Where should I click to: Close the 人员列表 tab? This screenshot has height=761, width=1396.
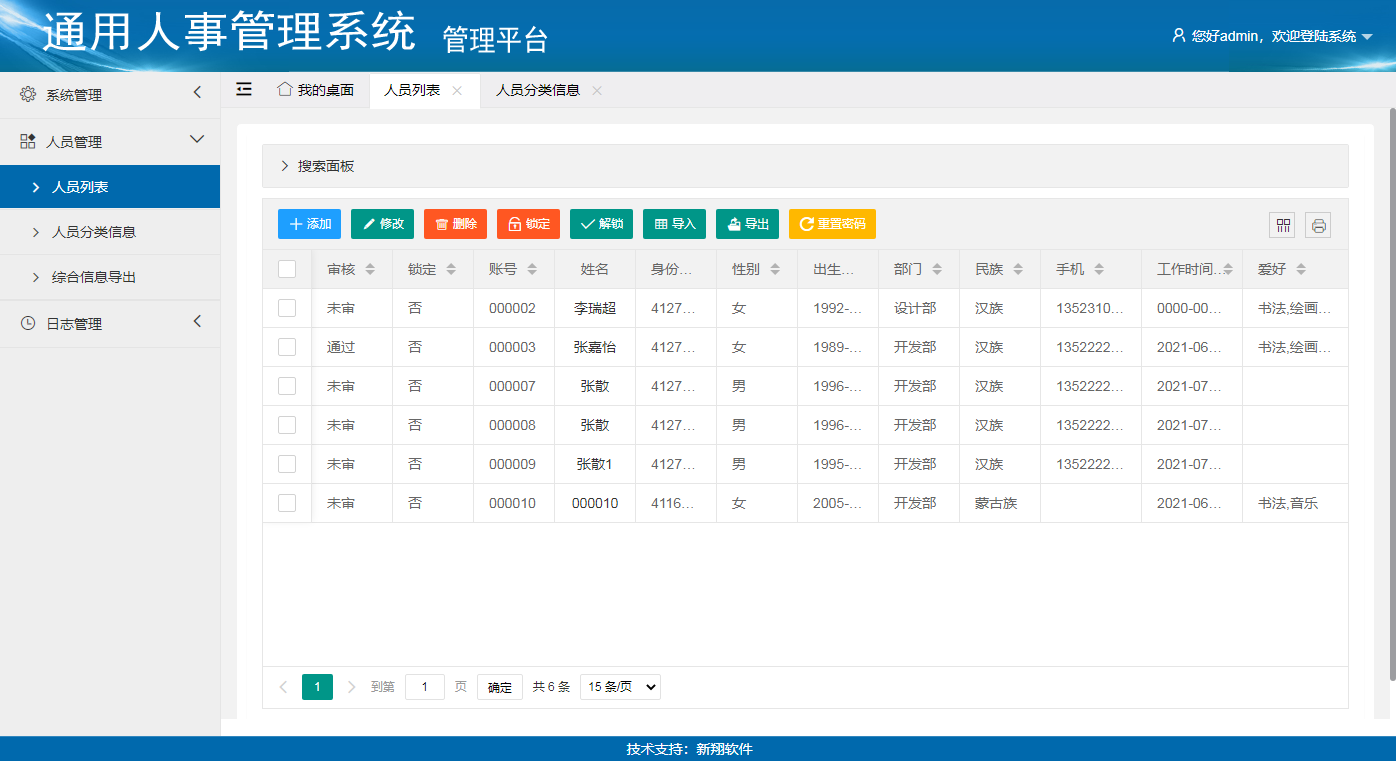(x=457, y=90)
